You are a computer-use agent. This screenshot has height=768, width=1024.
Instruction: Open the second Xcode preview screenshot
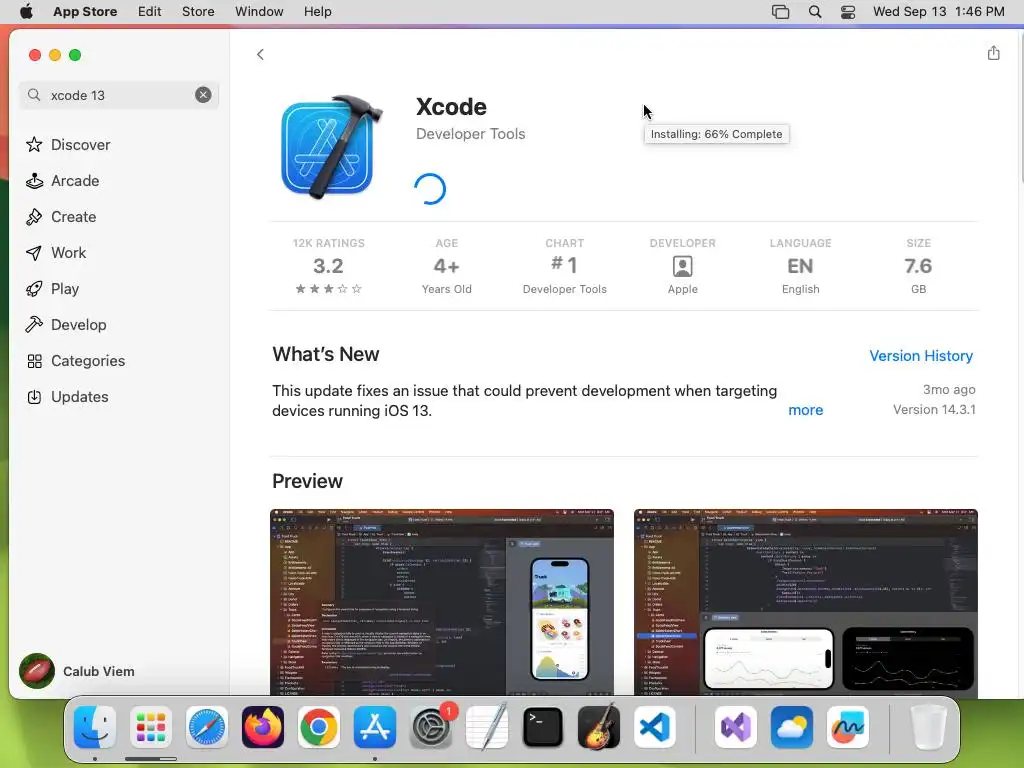pyautogui.click(x=805, y=602)
